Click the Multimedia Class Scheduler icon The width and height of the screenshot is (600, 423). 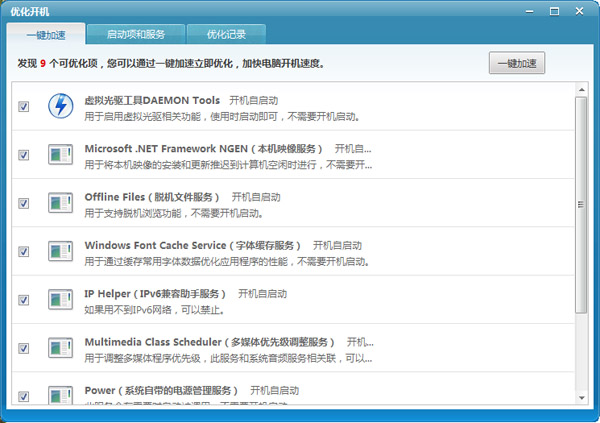point(61,348)
